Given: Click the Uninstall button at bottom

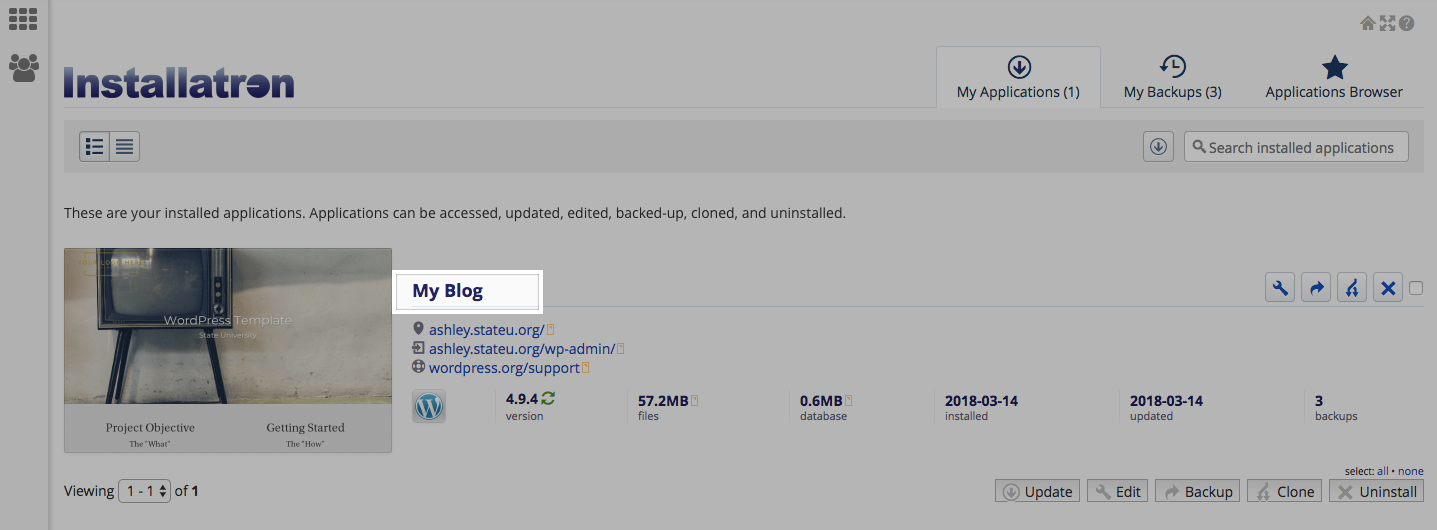Looking at the screenshot, I should pyautogui.click(x=1377, y=491).
